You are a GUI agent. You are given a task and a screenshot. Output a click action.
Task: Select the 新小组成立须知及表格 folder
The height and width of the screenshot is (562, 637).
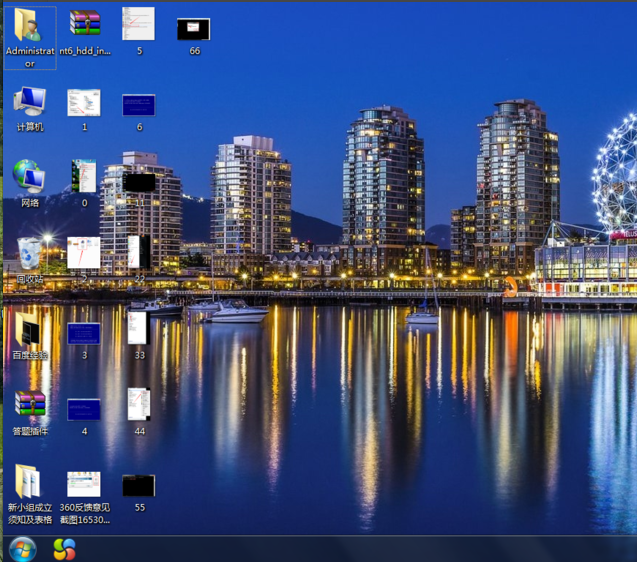coord(29,483)
